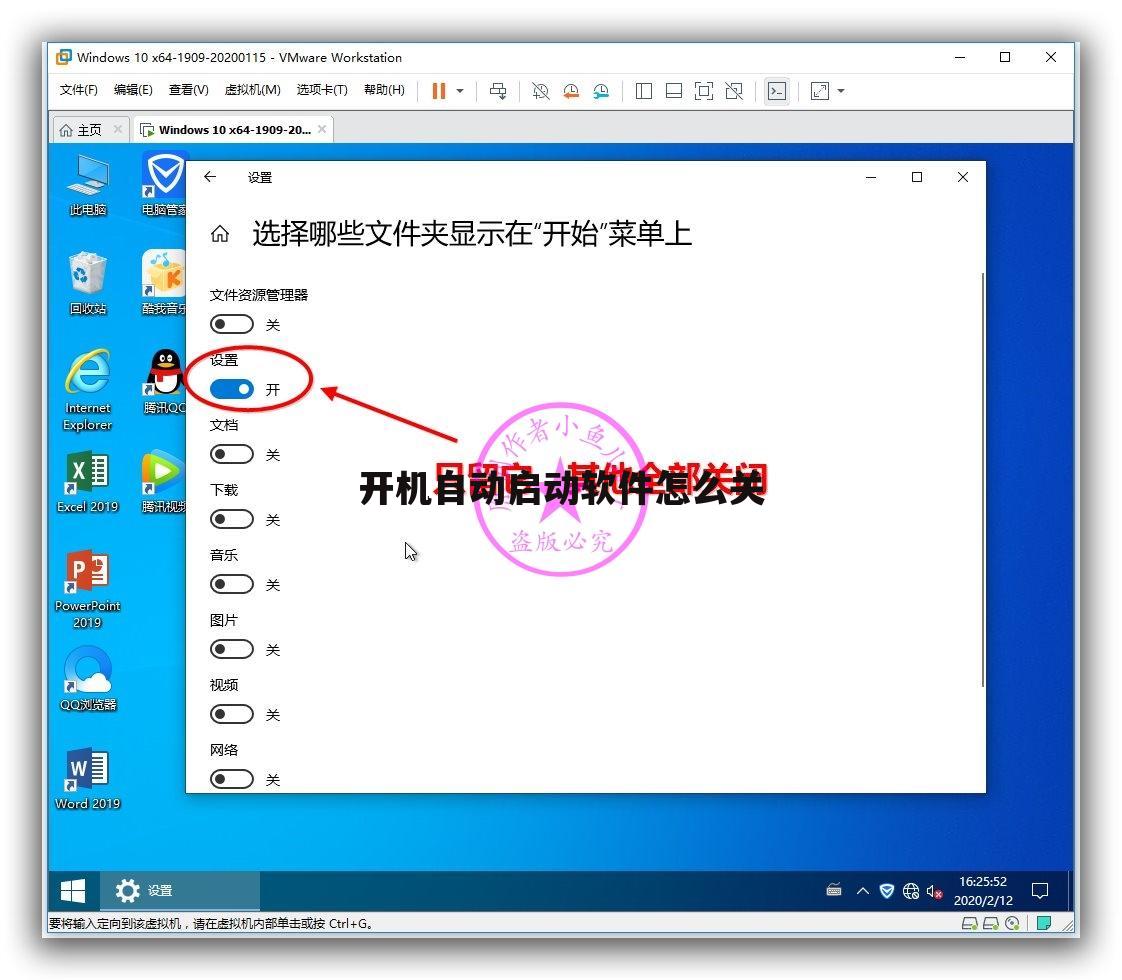Open the muted volume icon in system tray
The height and width of the screenshot is (980, 1122).
pyautogui.click(x=934, y=890)
